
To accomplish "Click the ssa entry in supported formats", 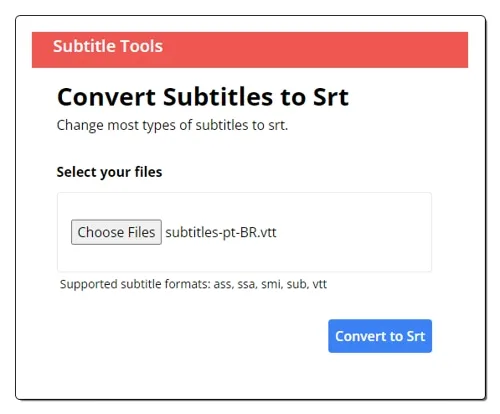I will pyautogui.click(x=247, y=284).
